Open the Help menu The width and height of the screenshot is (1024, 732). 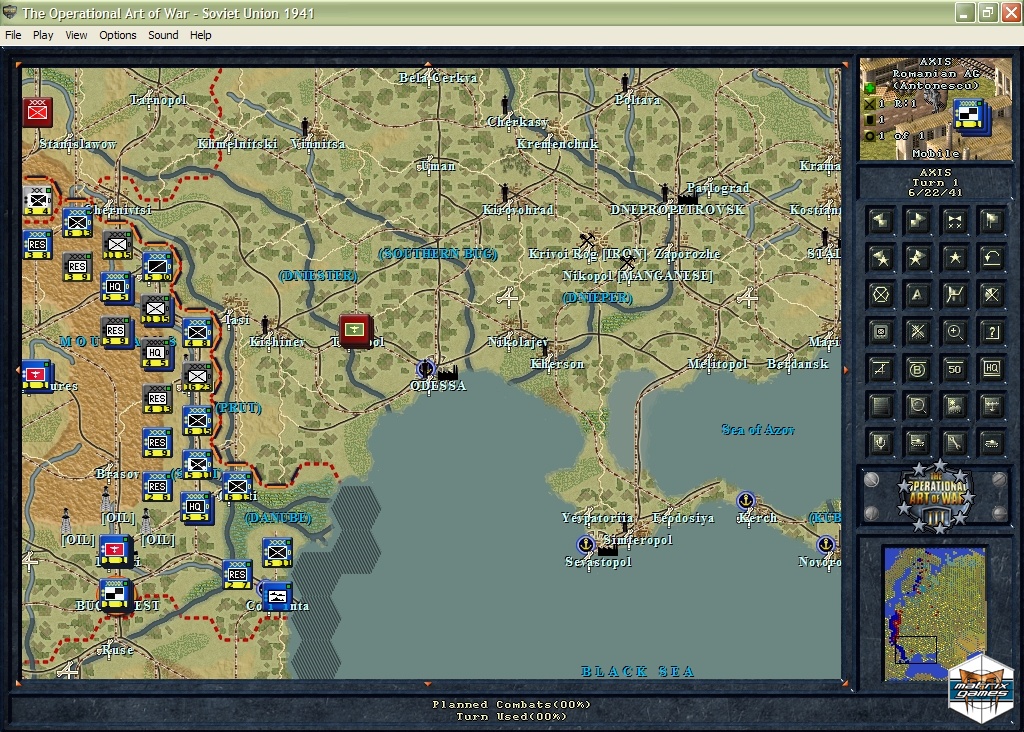(200, 35)
